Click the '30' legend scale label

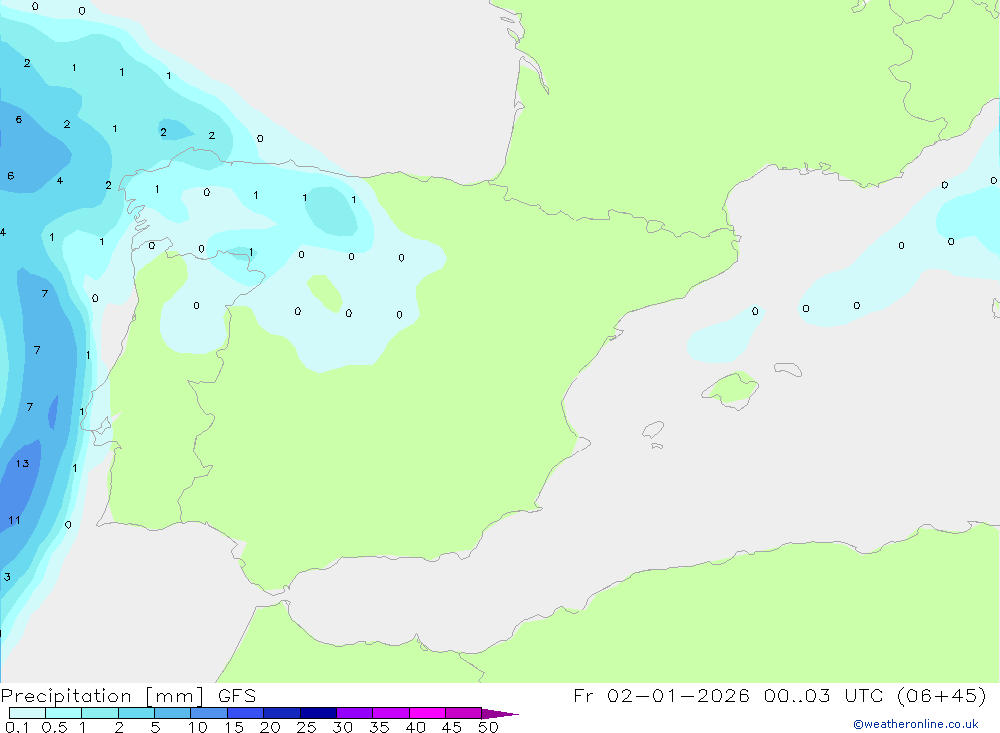(x=343, y=727)
